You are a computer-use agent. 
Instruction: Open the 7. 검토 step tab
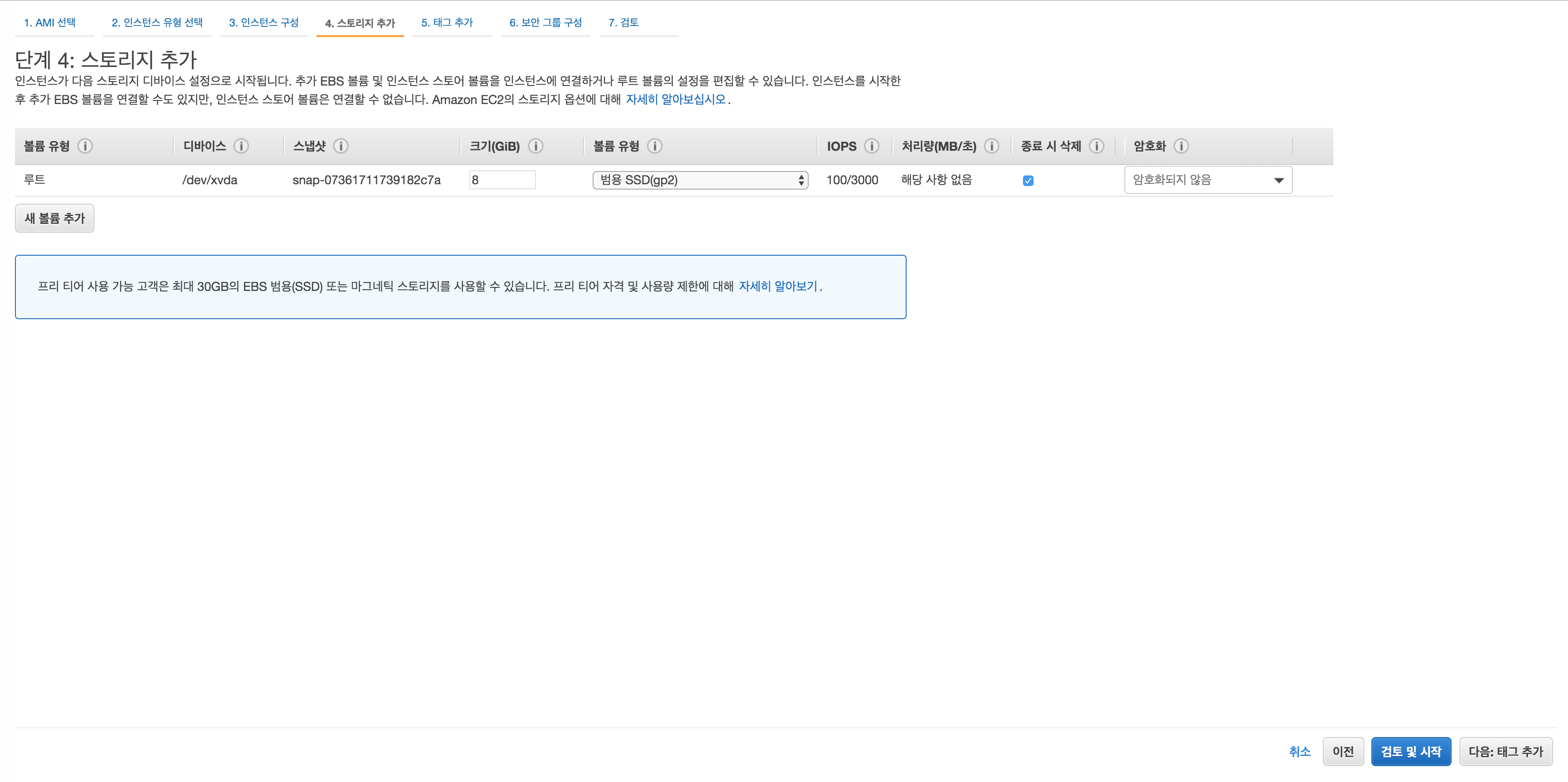tap(623, 22)
